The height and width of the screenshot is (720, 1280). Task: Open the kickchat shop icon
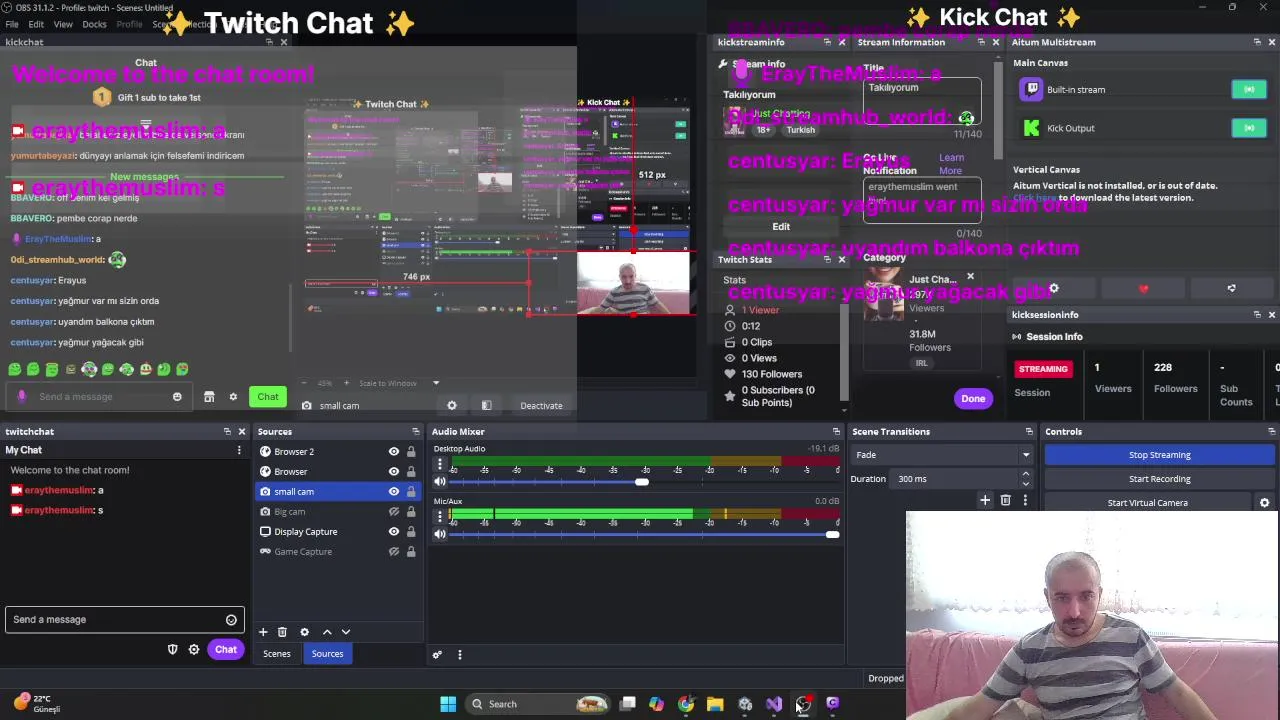(209, 397)
